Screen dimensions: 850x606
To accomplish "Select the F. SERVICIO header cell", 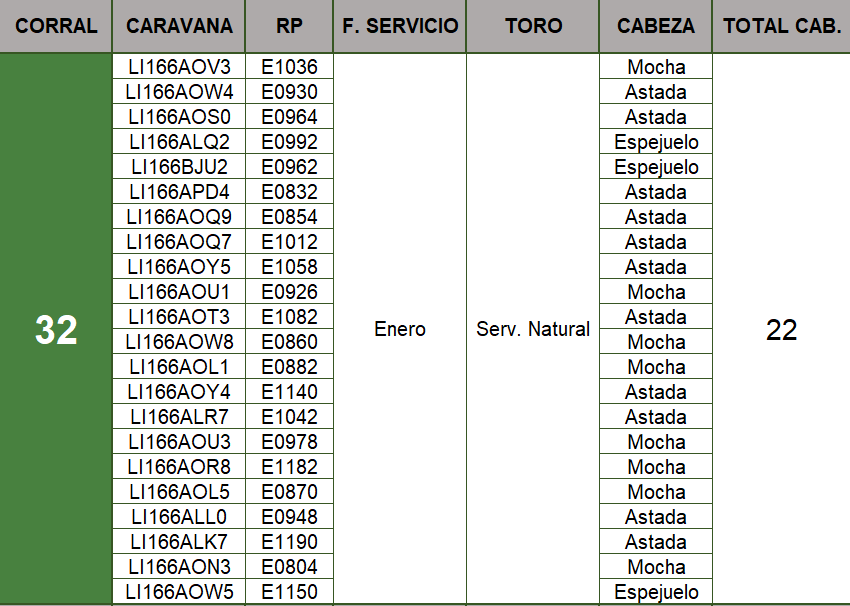I will (x=400, y=26).
